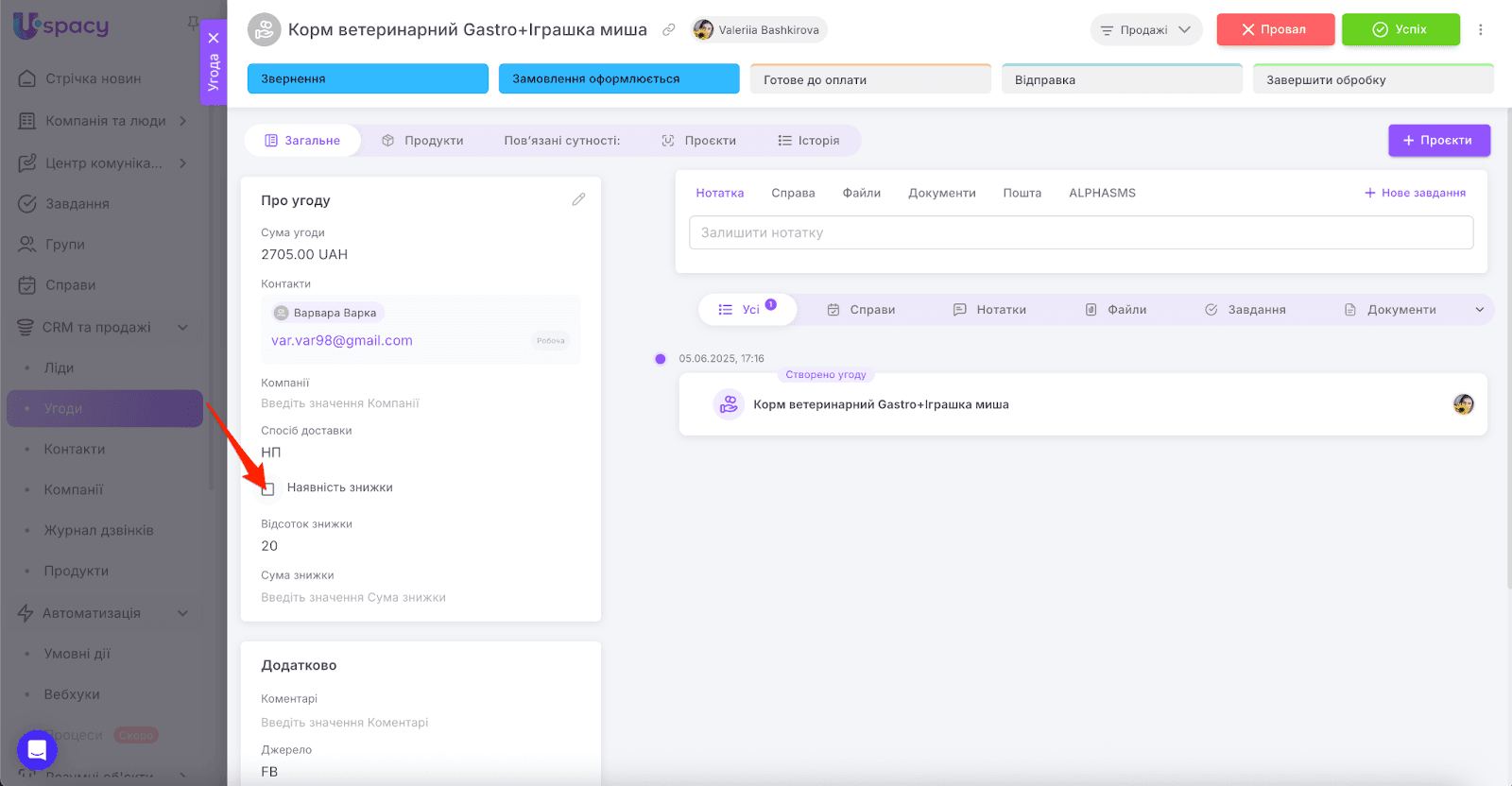Click the deal avatar icon beside title

click(x=265, y=30)
